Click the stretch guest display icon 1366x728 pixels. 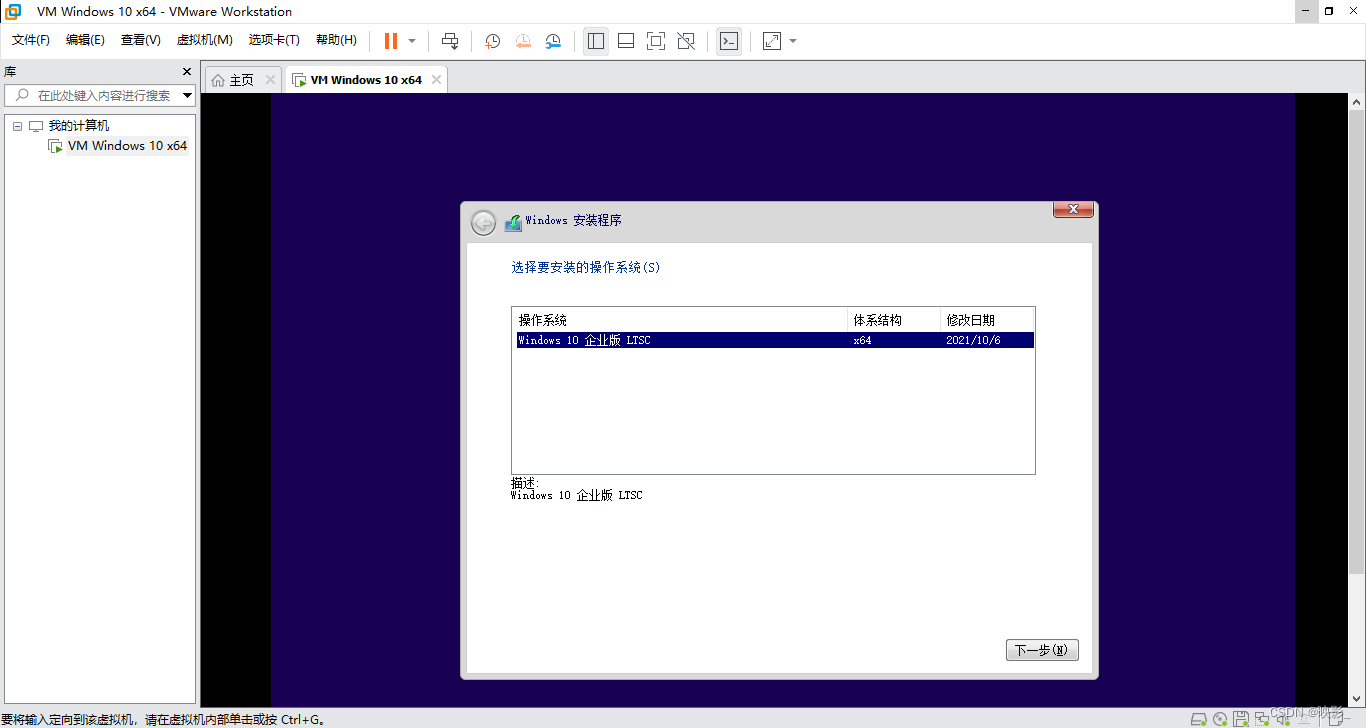(772, 41)
